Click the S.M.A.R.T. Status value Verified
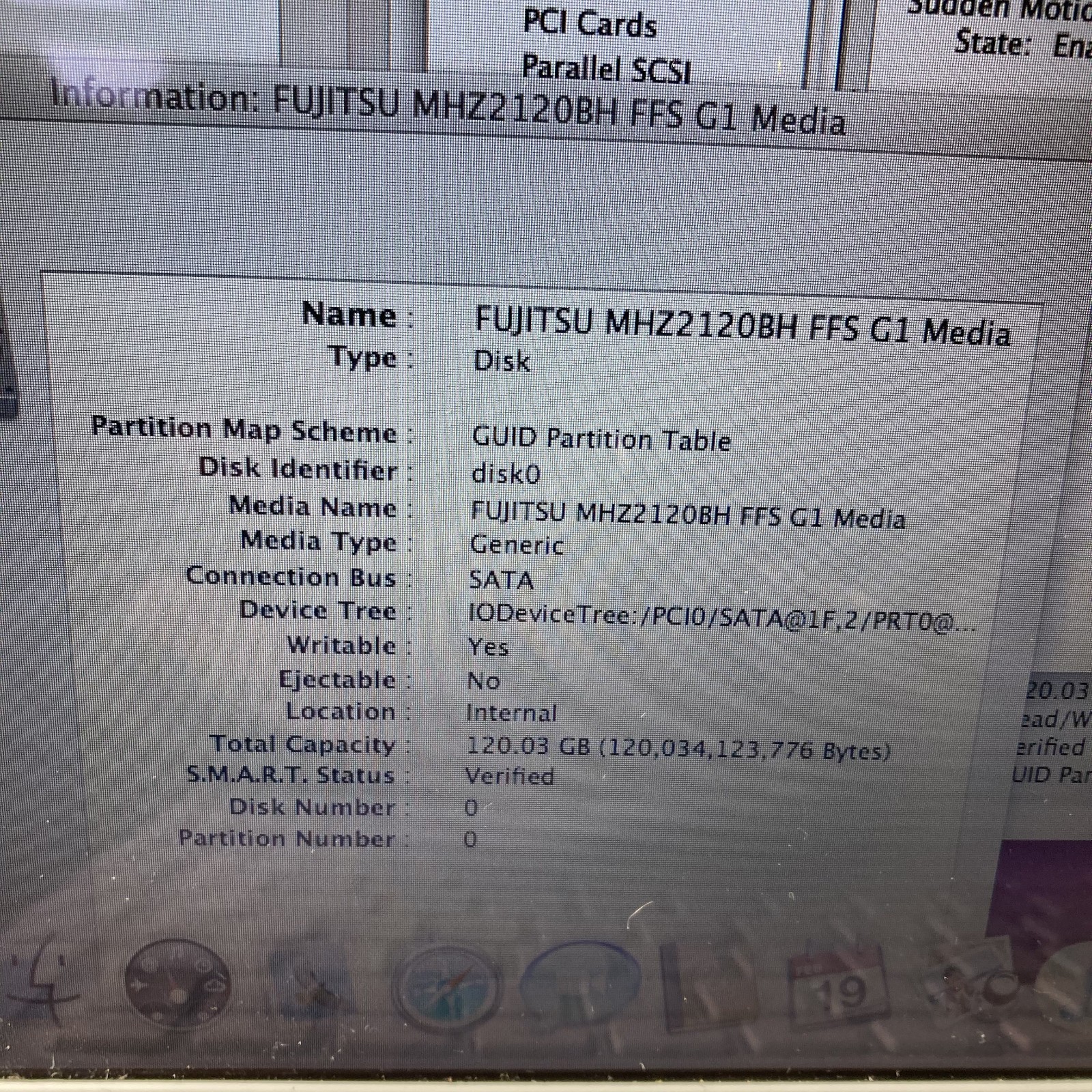Viewport: 1092px width, 1092px height. pos(510,776)
